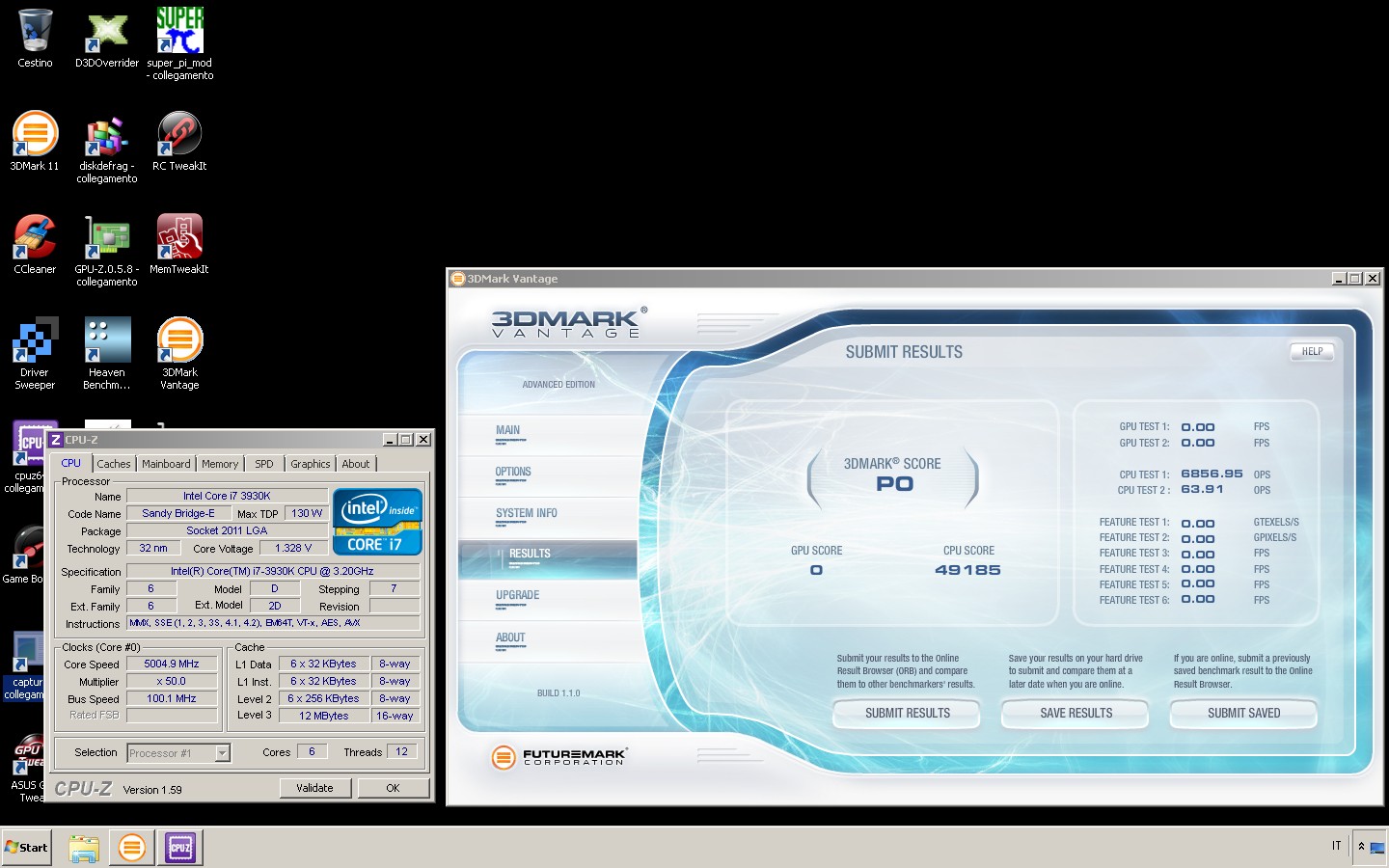Open the Game Booster desktop icon
This screenshot has width=1389, height=868.
tap(27, 548)
